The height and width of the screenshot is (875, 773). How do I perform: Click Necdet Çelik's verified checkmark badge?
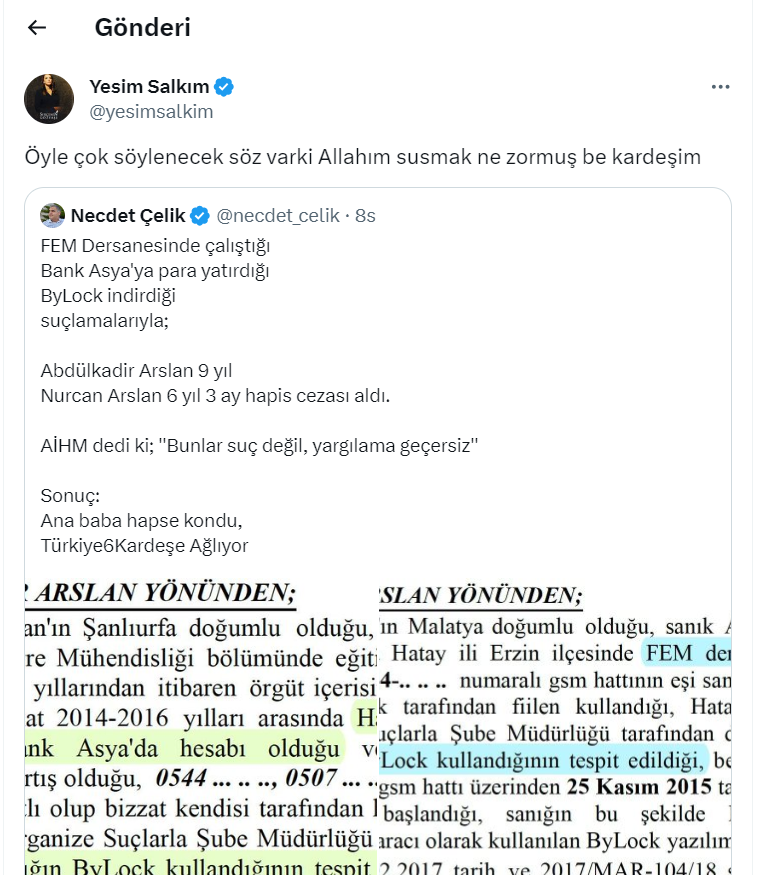click(x=200, y=216)
